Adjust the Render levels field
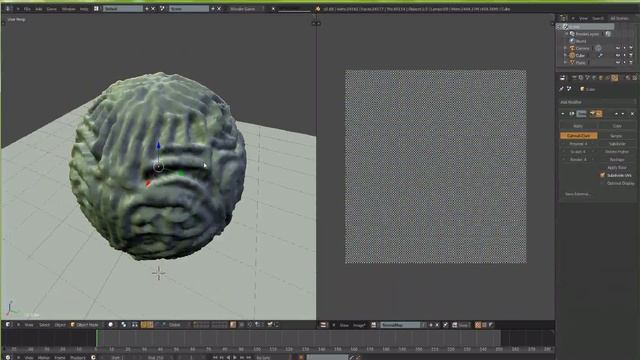 click(x=578, y=160)
